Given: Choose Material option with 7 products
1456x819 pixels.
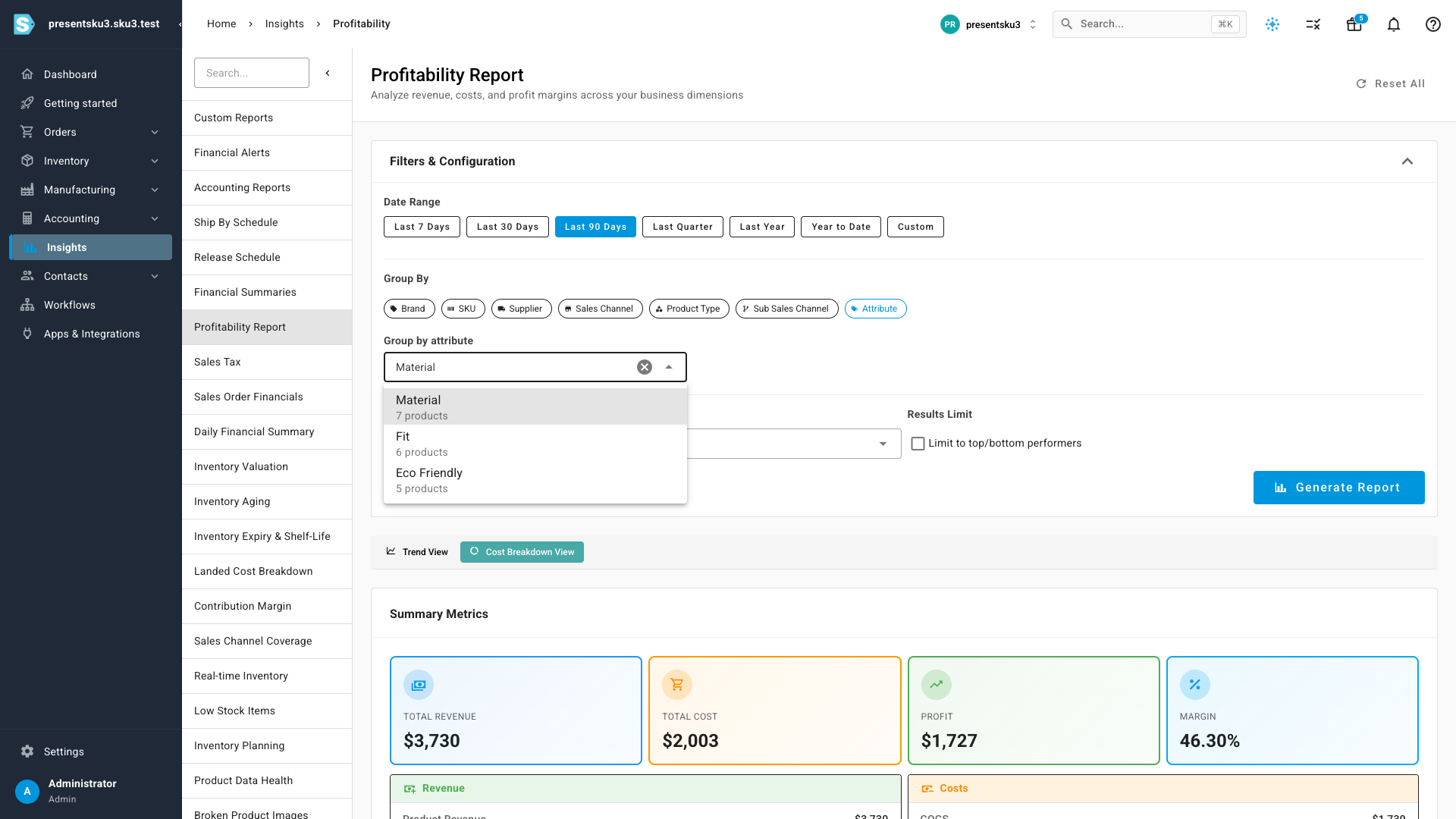Looking at the screenshot, I should pyautogui.click(x=535, y=407).
